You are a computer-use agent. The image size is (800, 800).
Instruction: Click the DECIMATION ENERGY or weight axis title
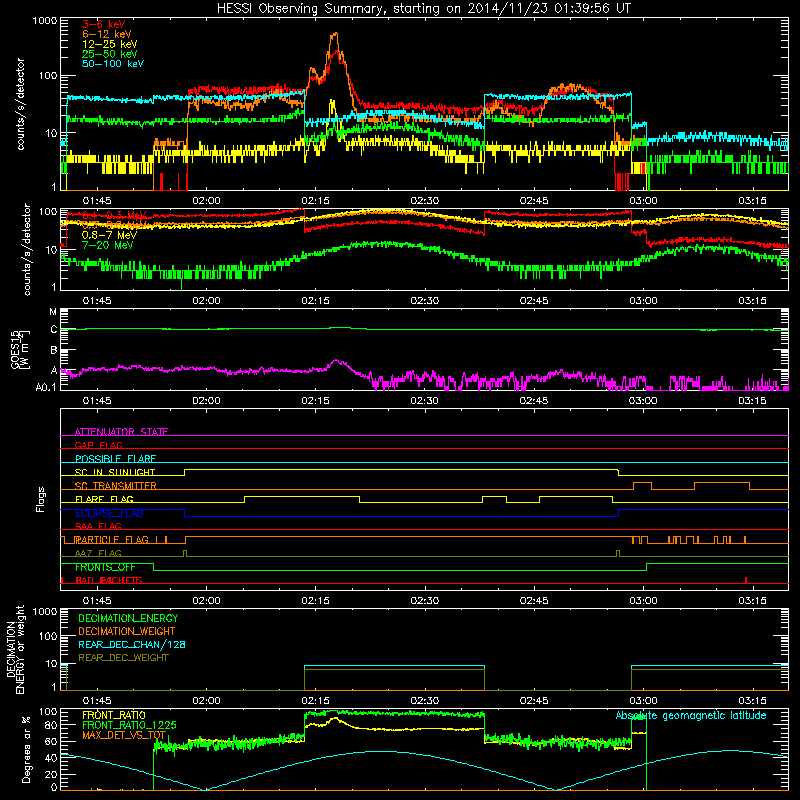[15, 650]
